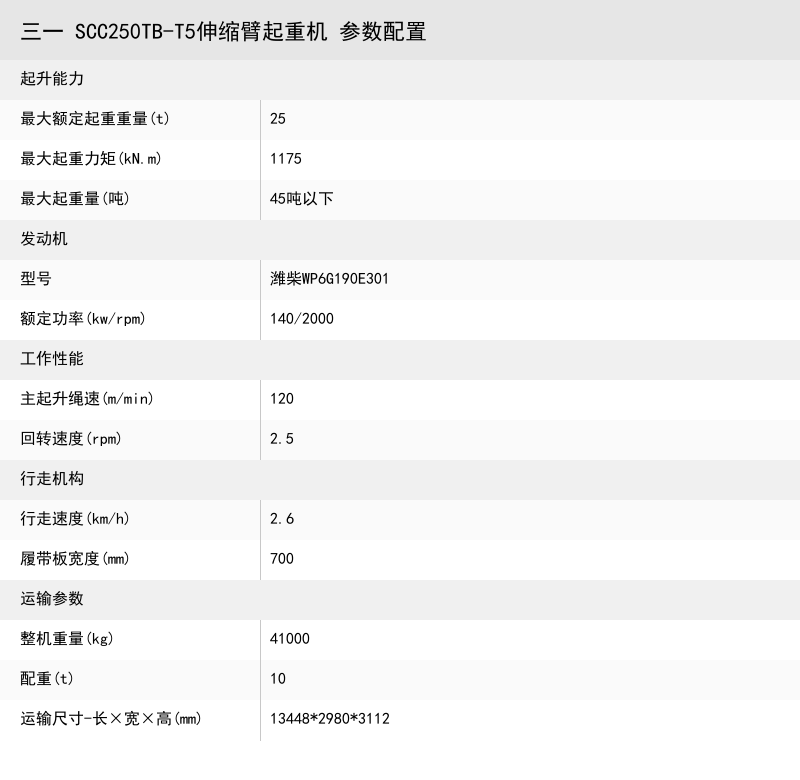Select the value 25 in the table
Screen dimensions: 800x780
275,119
